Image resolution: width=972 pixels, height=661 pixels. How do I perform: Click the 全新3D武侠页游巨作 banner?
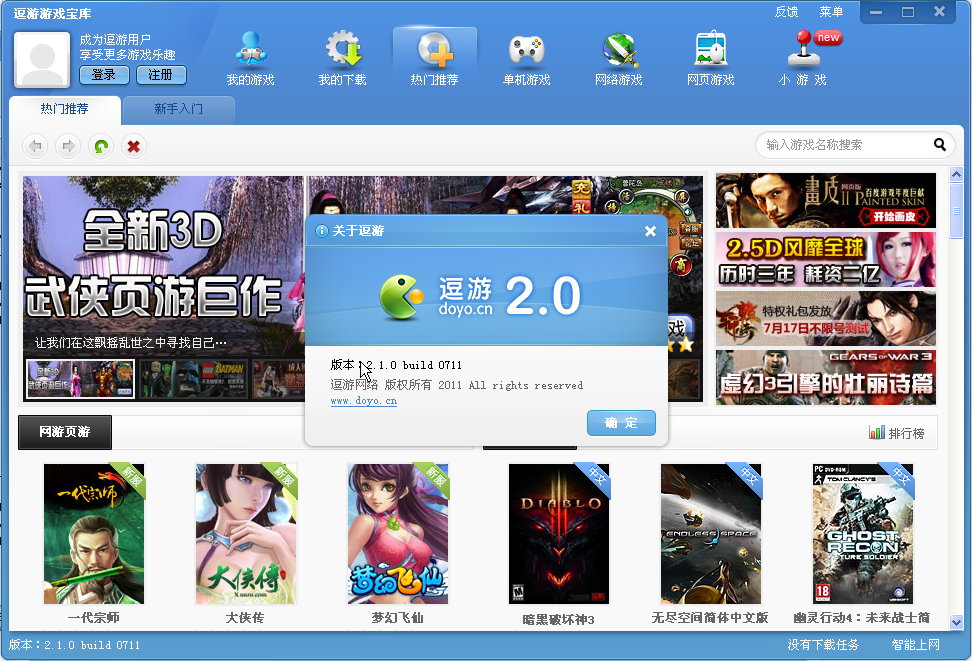(164, 267)
